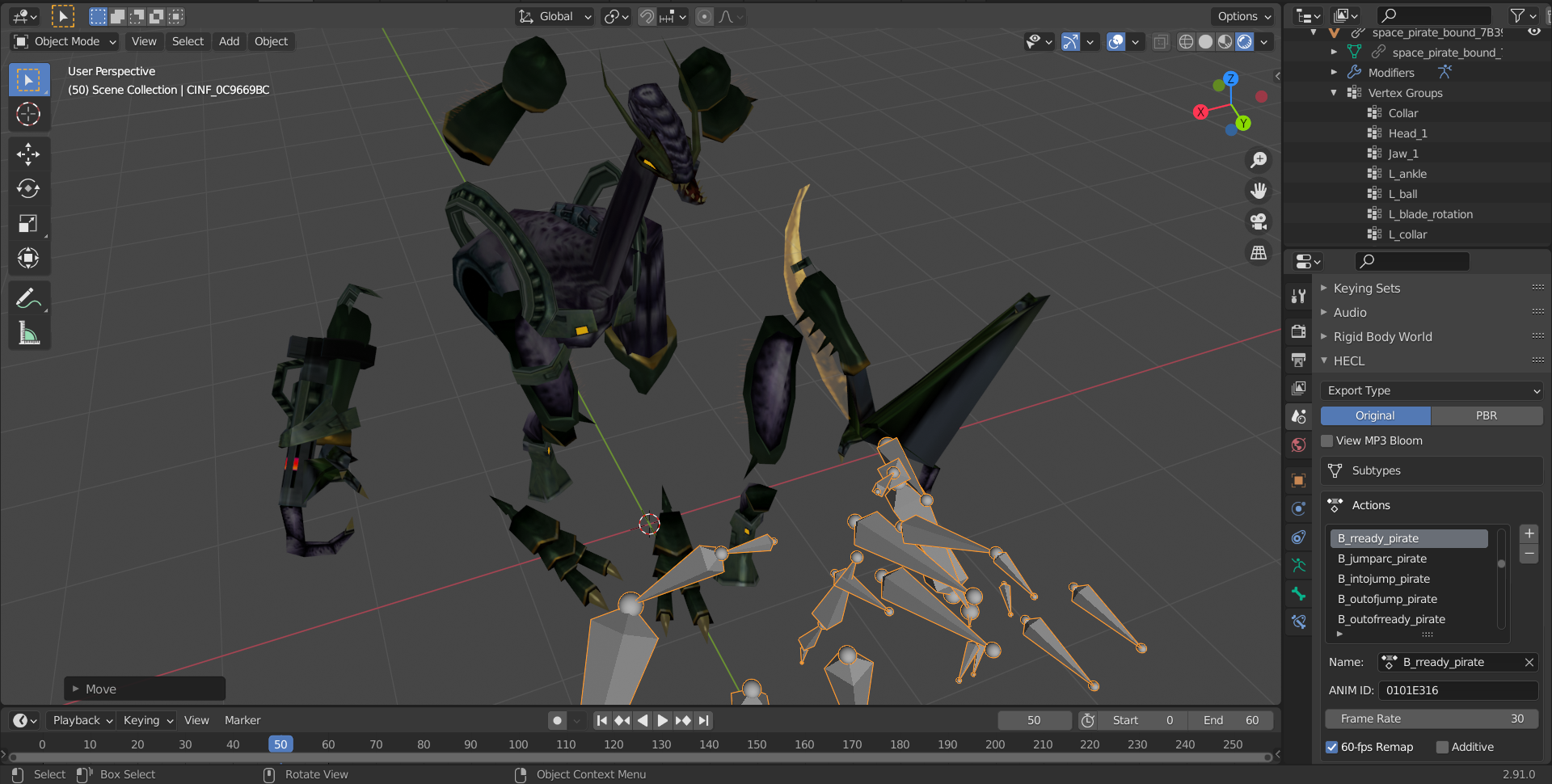Open the timeline Playback menu
1552x784 pixels.
click(81, 720)
